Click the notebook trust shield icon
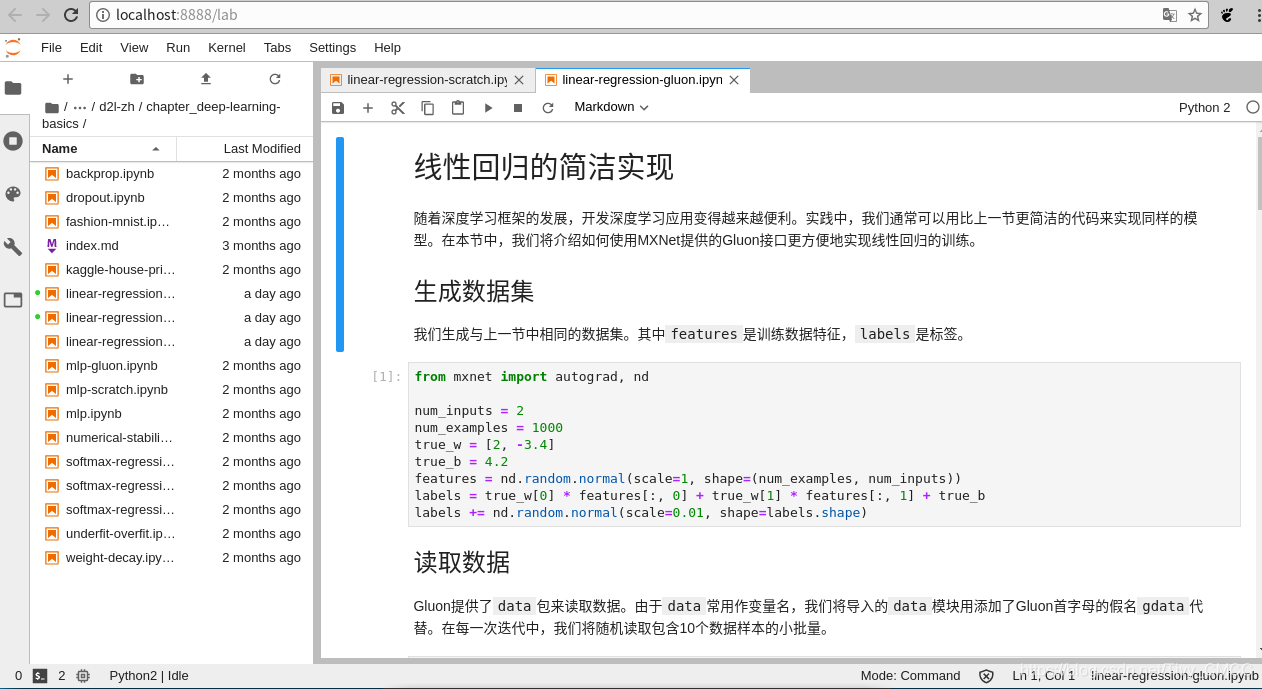The height and width of the screenshot is (689, 1262). click(986, 676)
